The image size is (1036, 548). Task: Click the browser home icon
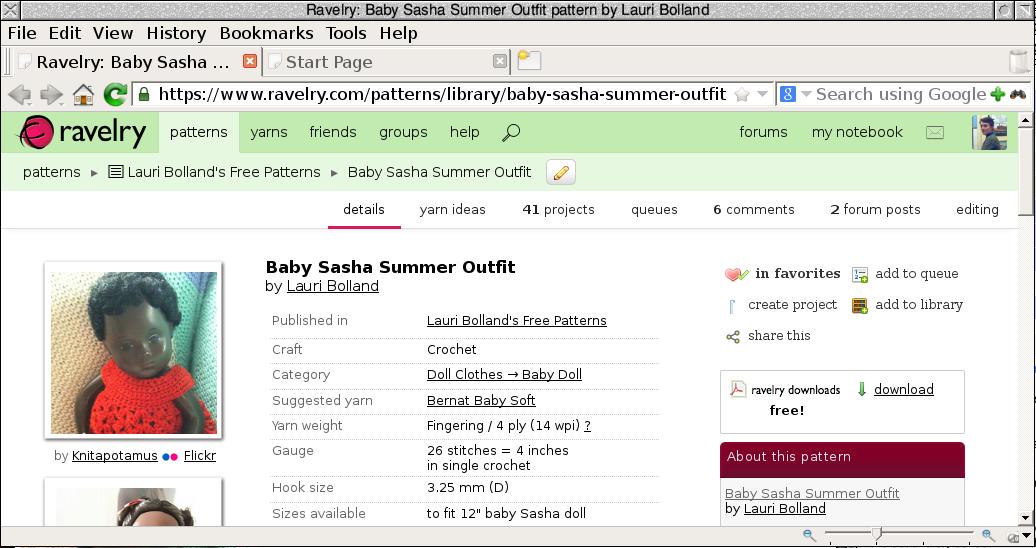pyautogui.click(x=83, y=95)
